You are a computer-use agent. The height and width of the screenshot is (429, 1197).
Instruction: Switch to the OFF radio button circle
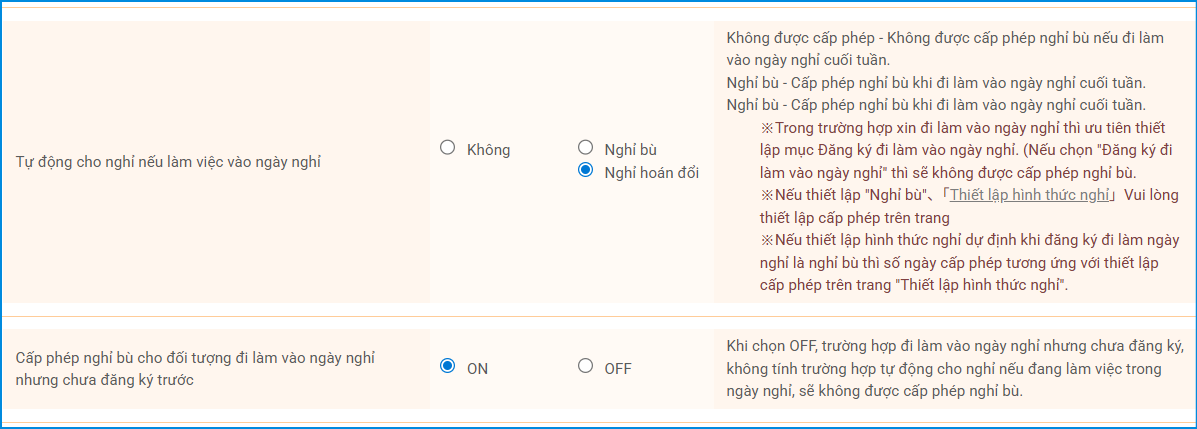(x=586, y=366)
